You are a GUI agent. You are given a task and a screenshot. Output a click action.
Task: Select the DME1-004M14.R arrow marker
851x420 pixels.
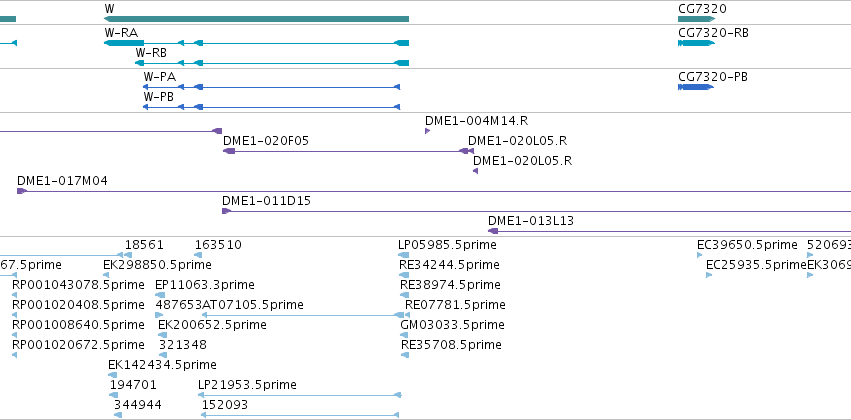(427, 131)
